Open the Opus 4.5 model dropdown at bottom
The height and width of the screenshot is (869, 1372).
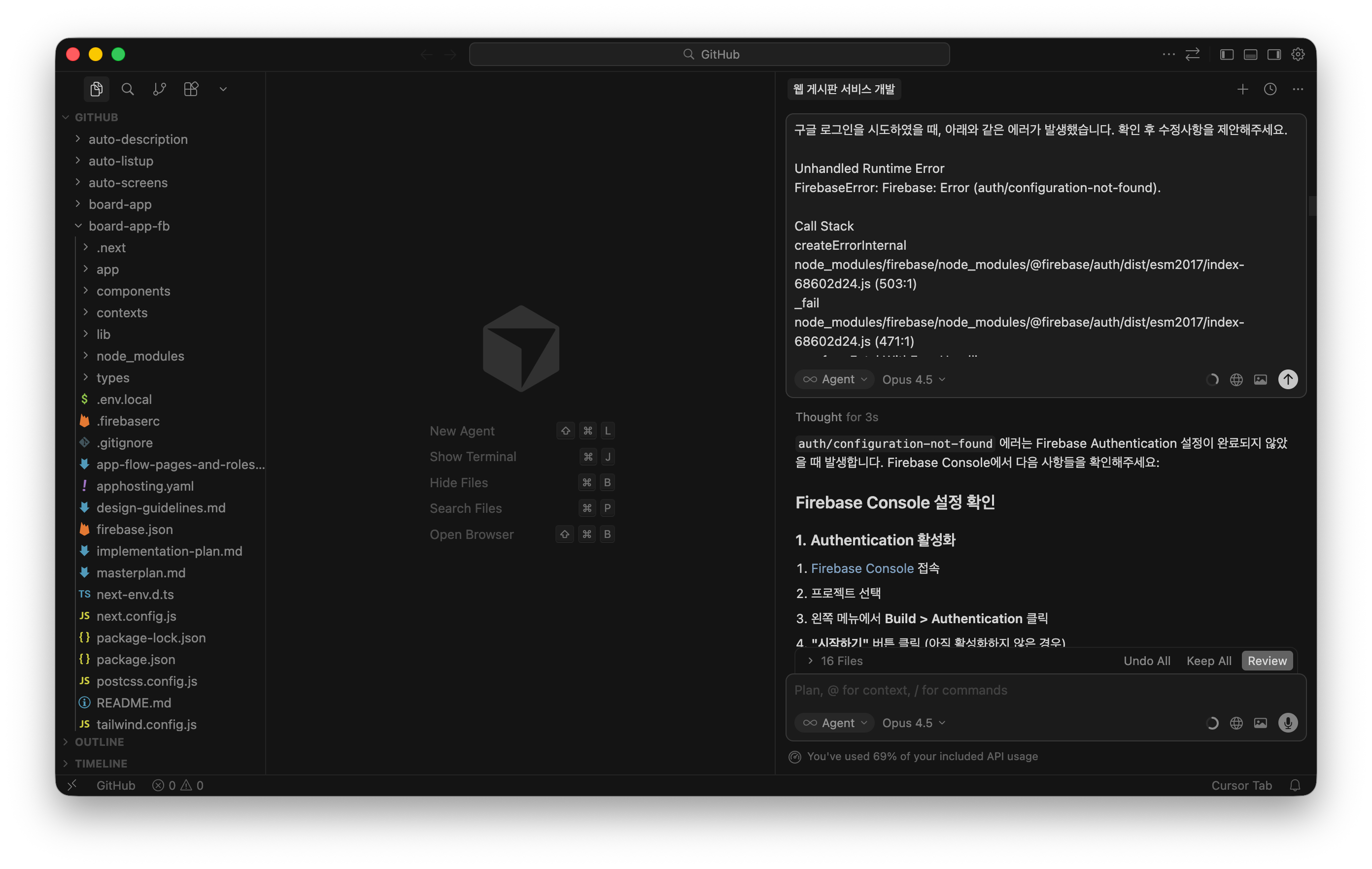click(x=913, y=723)
